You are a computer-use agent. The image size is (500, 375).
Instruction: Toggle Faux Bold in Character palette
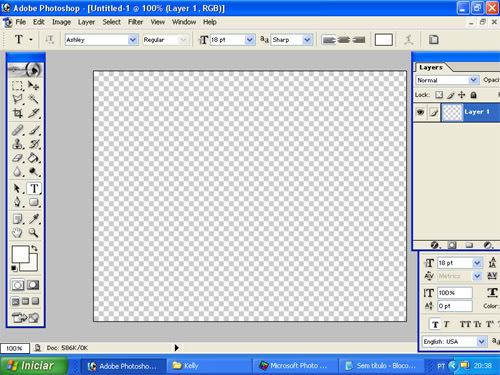435,324
